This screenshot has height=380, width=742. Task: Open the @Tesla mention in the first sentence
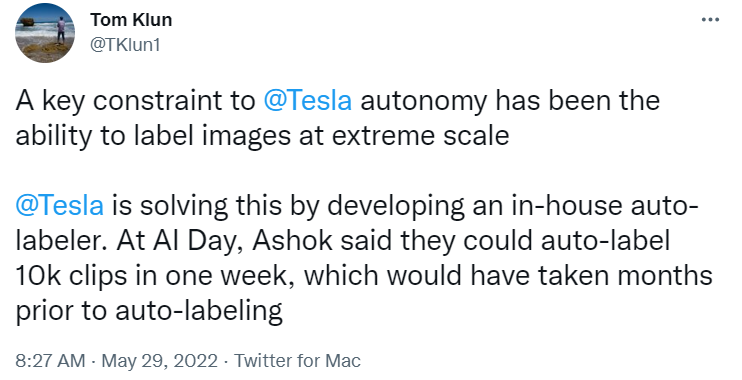[307, 101]
